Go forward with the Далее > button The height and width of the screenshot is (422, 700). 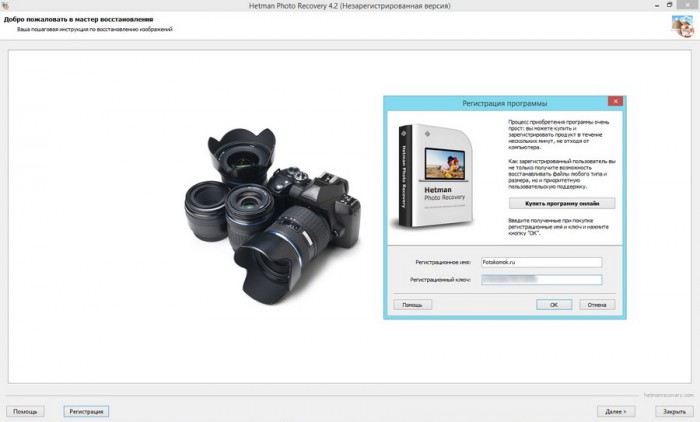(x=616, y=411)
